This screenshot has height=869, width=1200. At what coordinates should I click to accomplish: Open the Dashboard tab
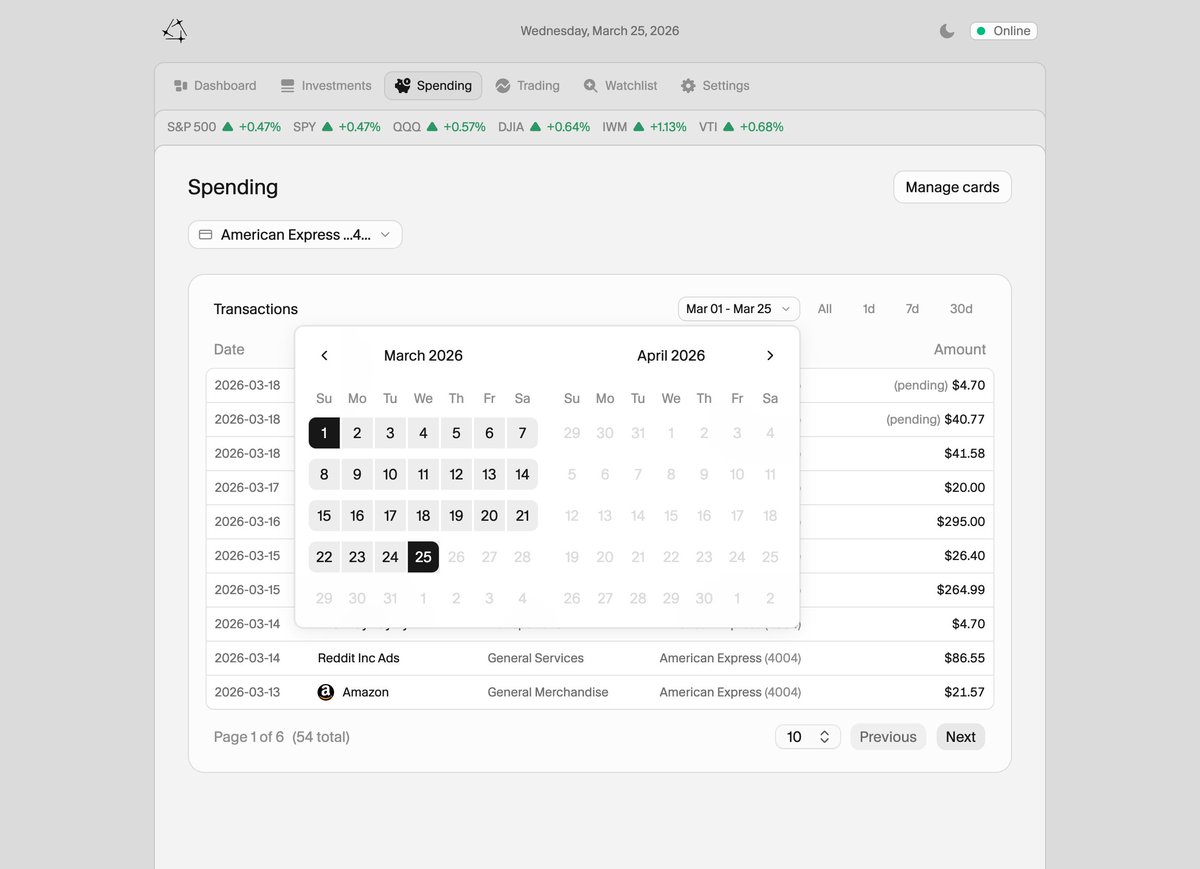(215, 86)
